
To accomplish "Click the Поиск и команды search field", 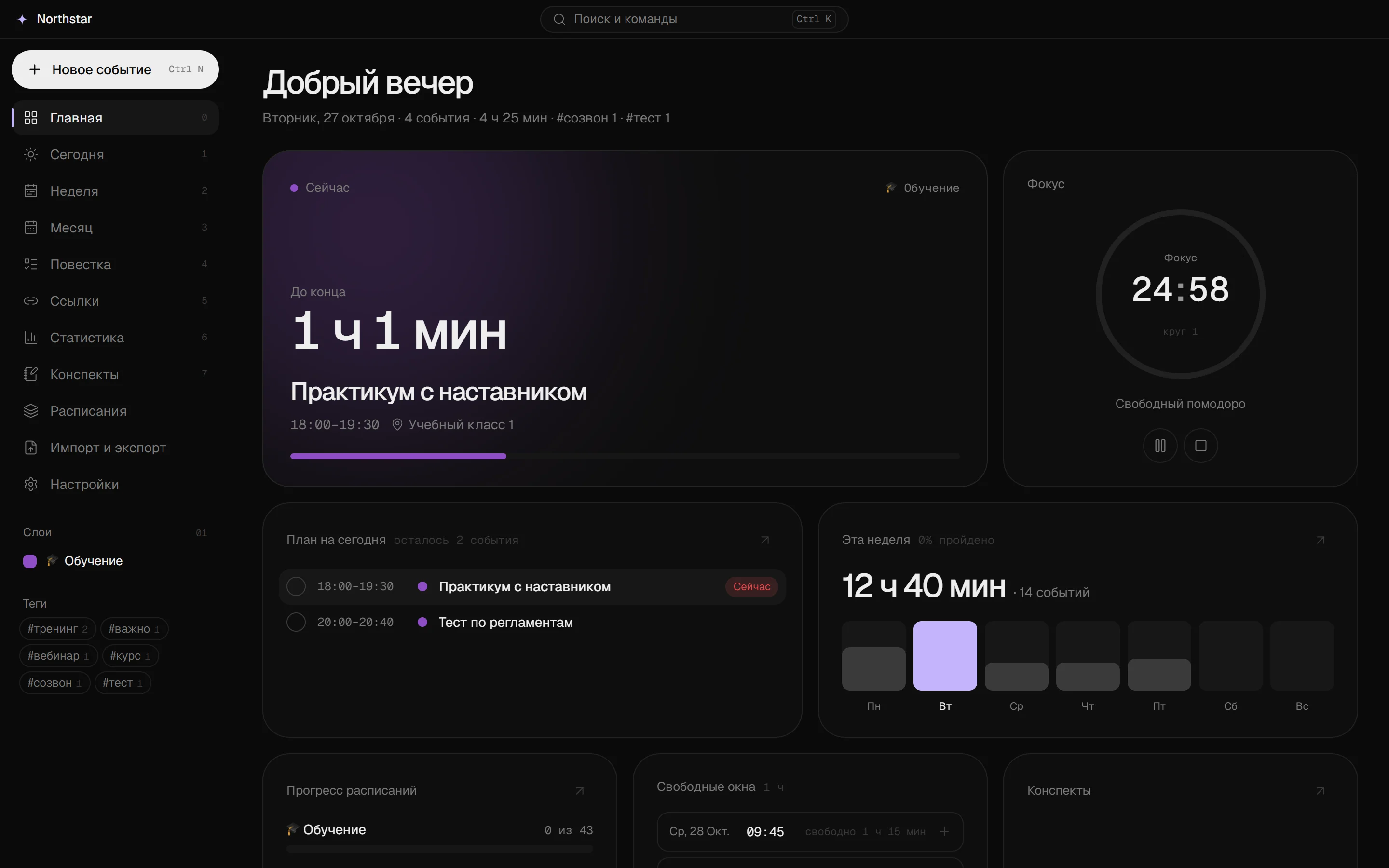I will tap(694, 19).
